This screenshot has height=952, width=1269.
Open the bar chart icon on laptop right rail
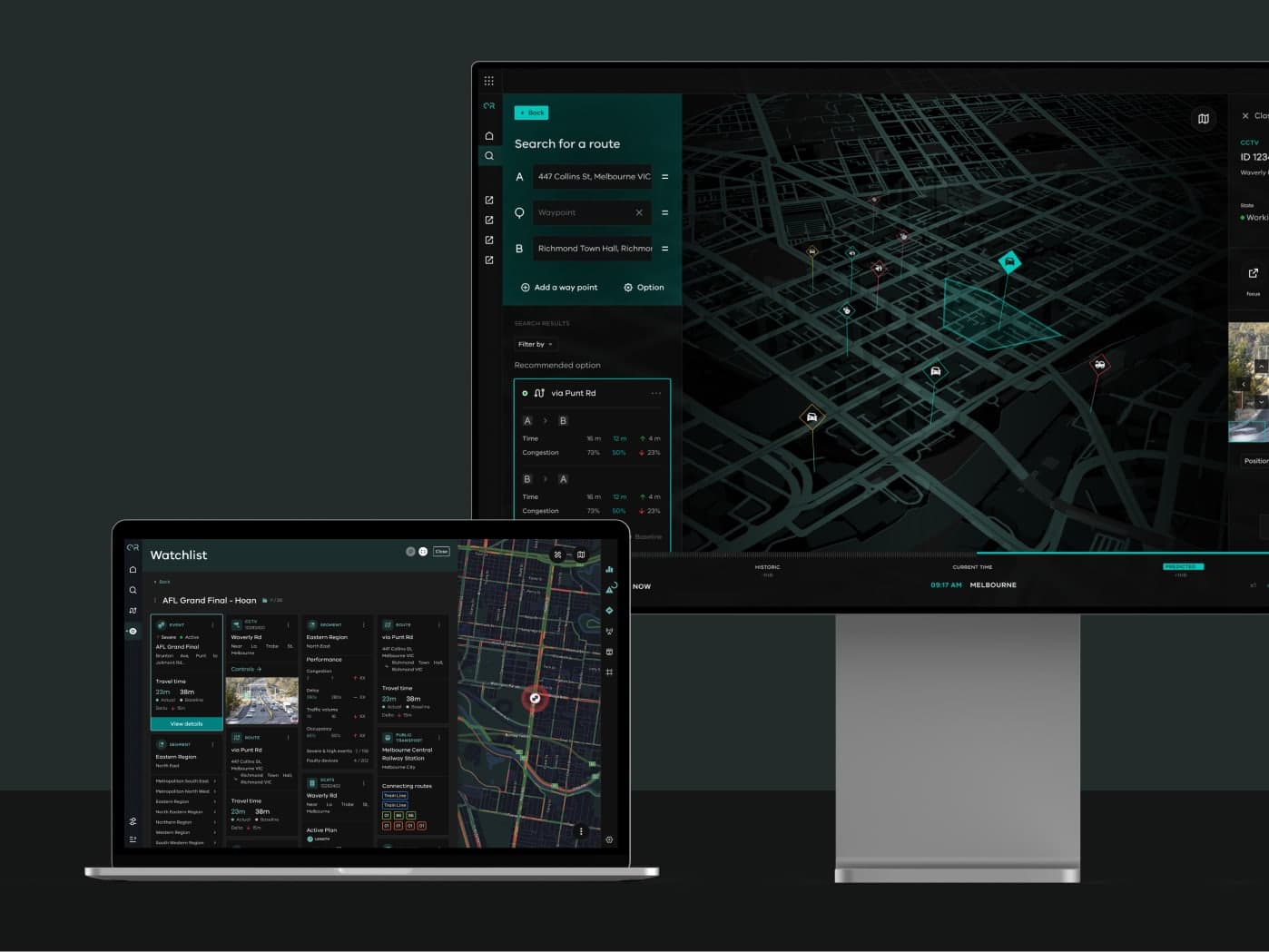pos(609,569)
